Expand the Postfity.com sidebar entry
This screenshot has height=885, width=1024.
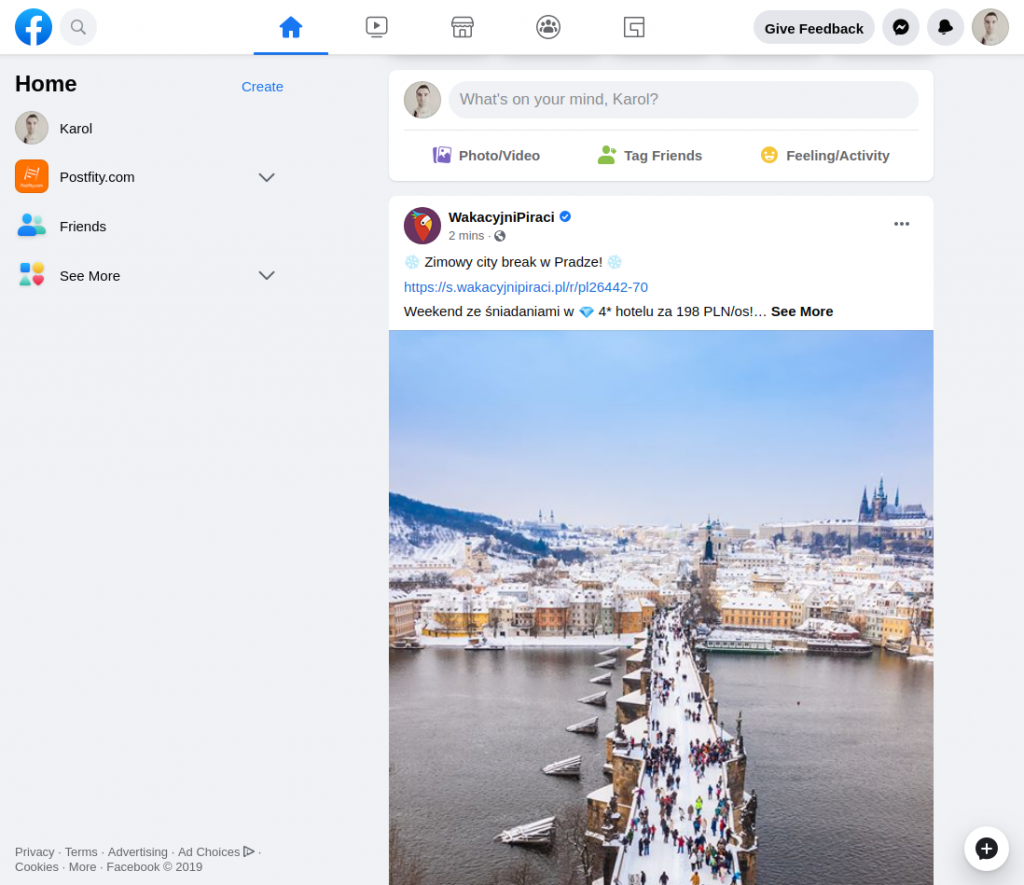tap(267, 177)
